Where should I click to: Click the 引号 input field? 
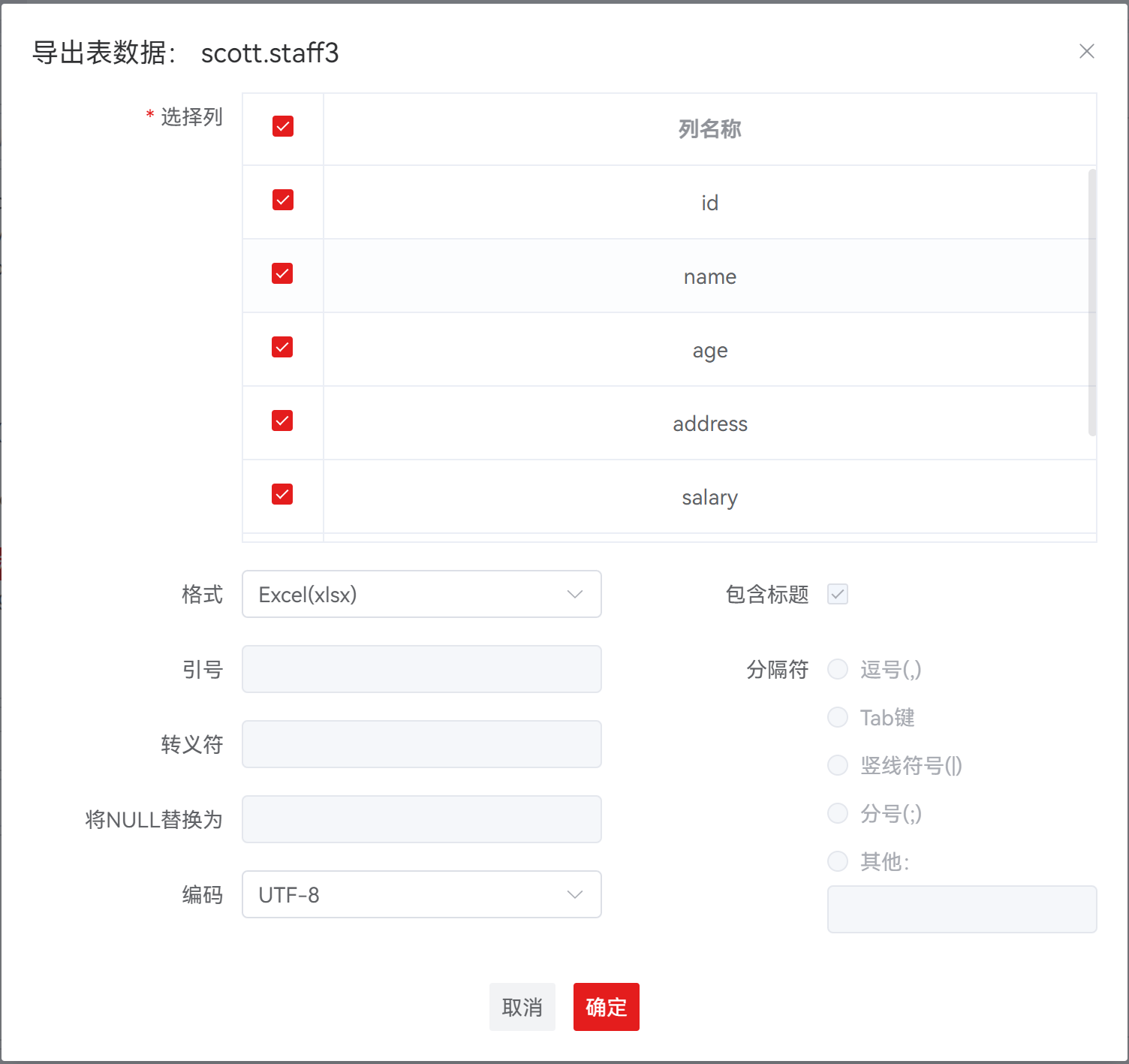click(x=421, y=669)
